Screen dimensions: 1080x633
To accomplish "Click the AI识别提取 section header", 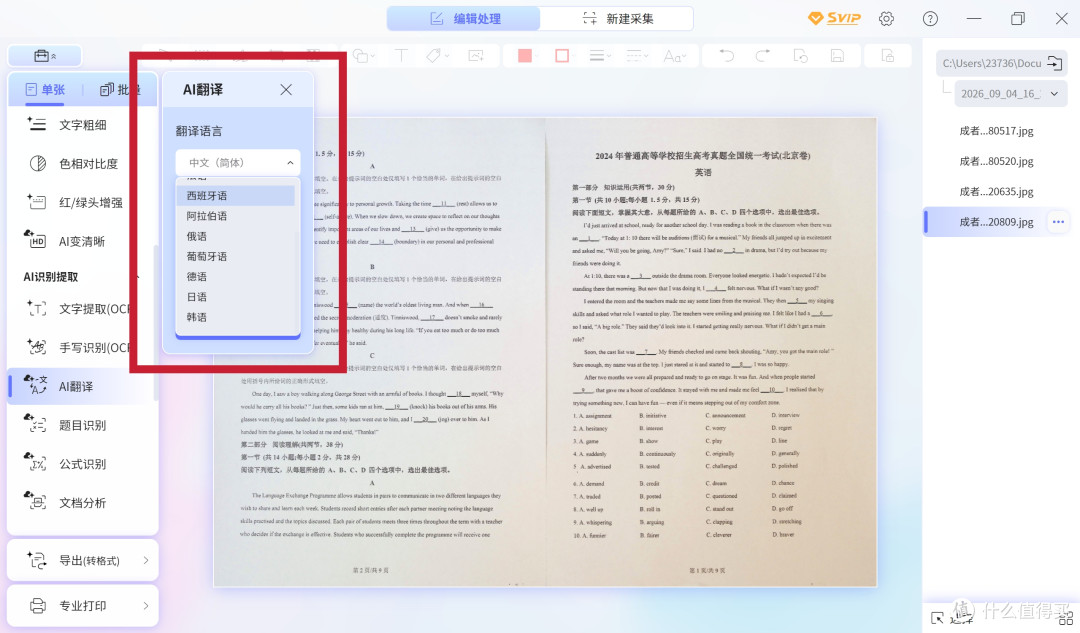I will (x=51, y=277).
